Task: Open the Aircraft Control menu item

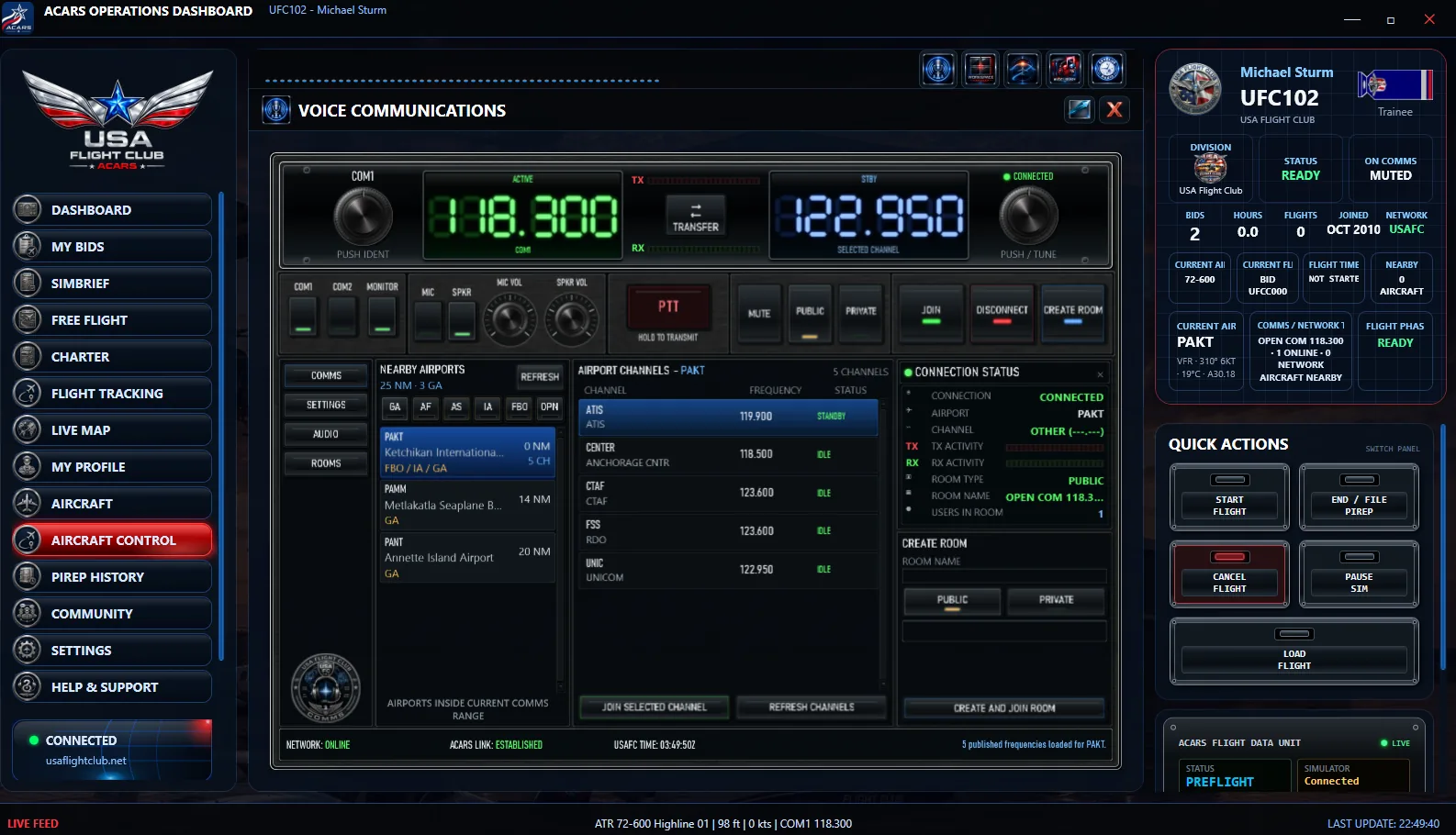Action: pos(112,540)
